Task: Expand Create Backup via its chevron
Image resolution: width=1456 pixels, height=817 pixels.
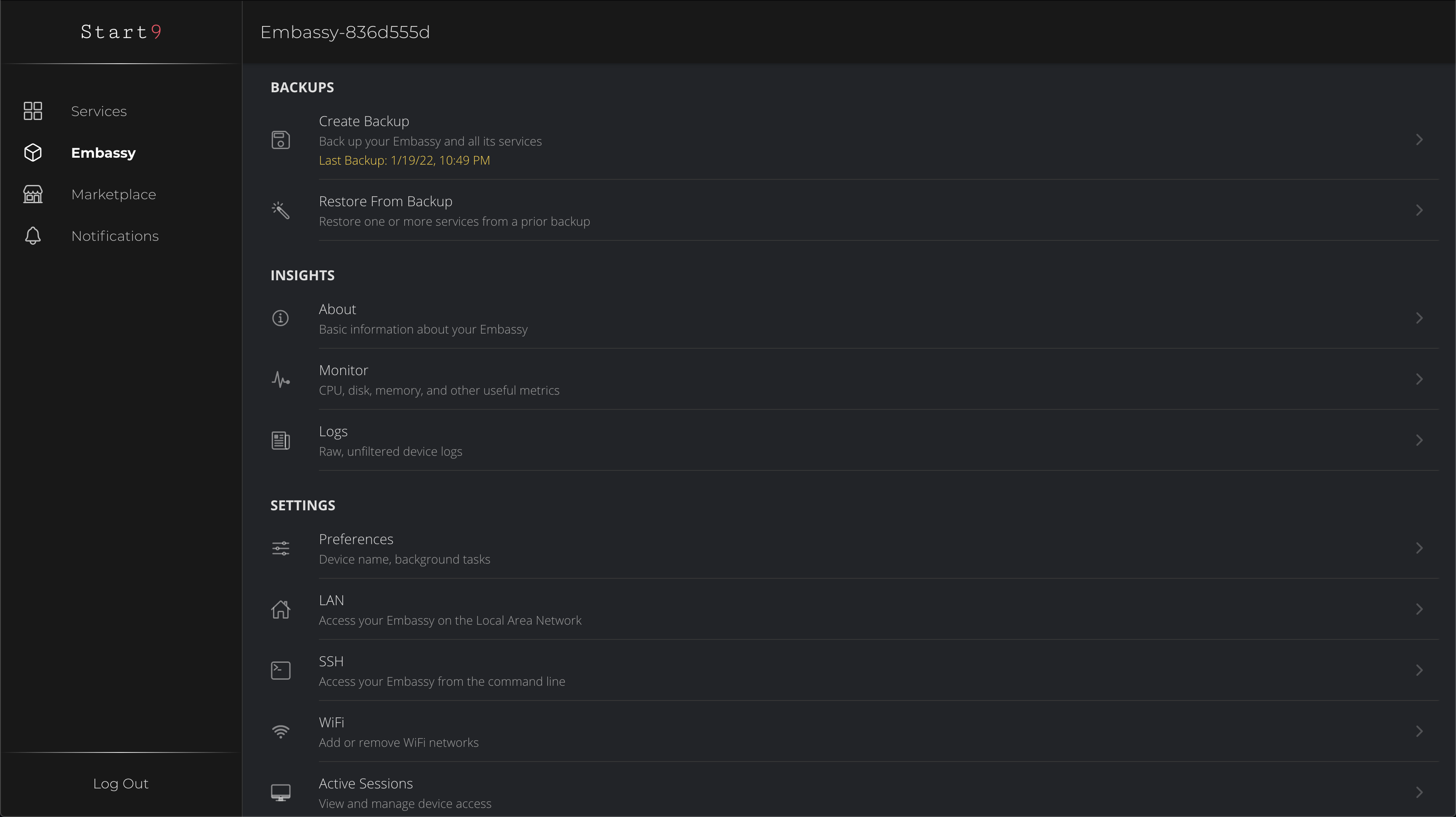Action: pos(1419,140)
